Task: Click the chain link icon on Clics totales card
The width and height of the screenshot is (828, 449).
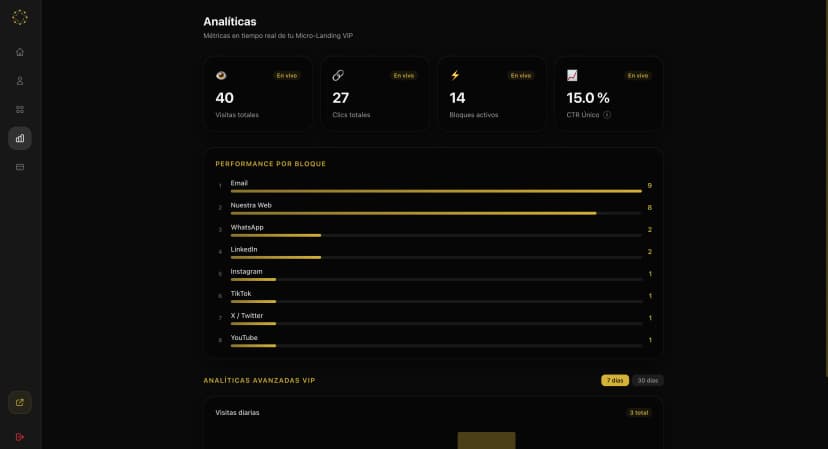Action: 338,76
